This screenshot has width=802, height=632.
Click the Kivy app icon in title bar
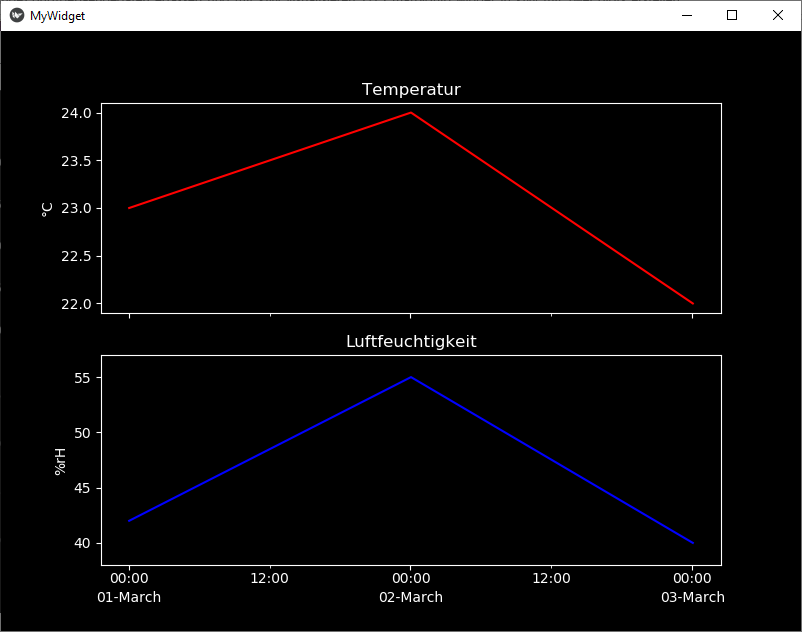pyautogui.click(x=17, y=15)
